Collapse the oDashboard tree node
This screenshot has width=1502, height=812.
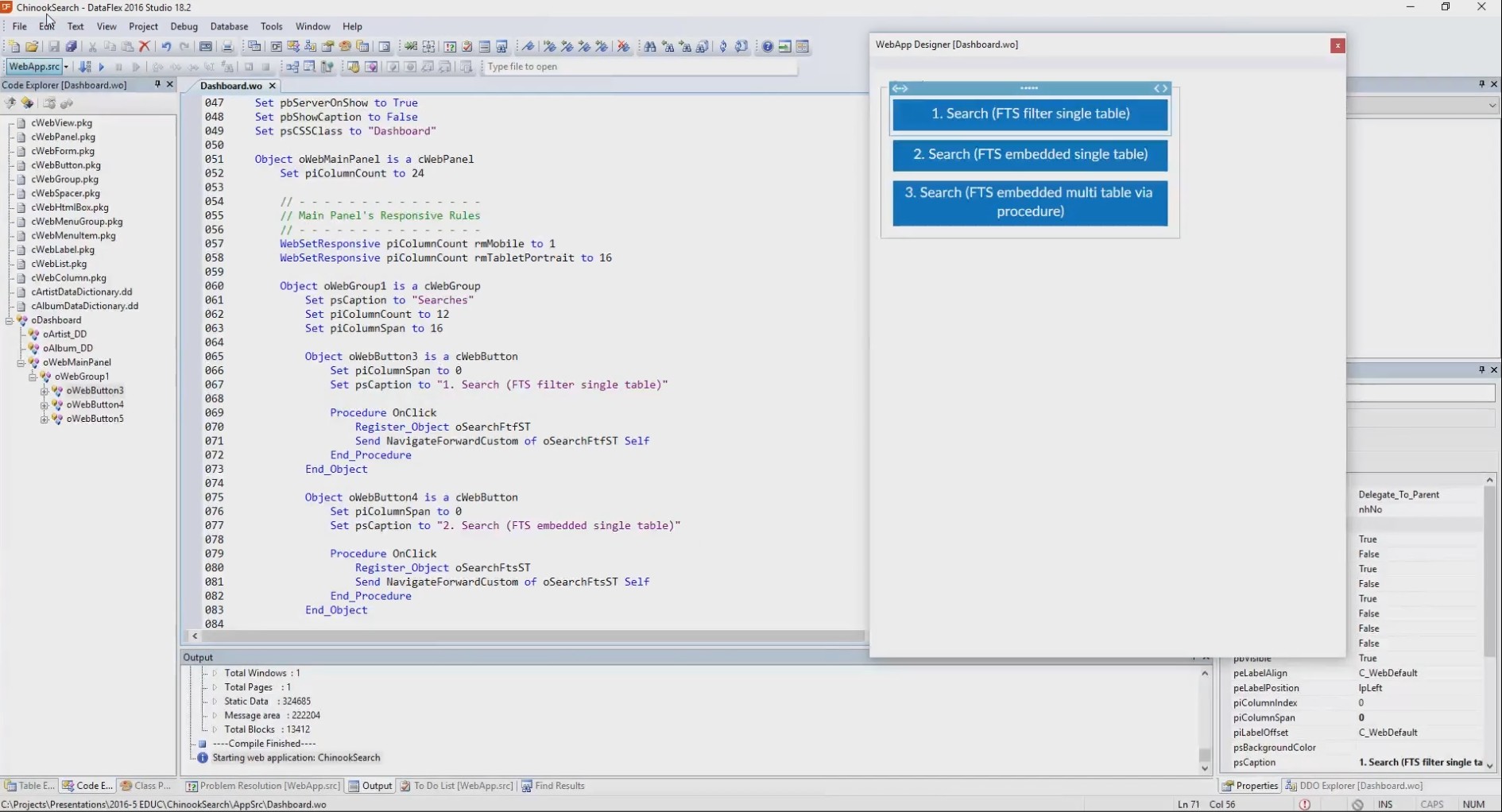(x=10, y=320)
